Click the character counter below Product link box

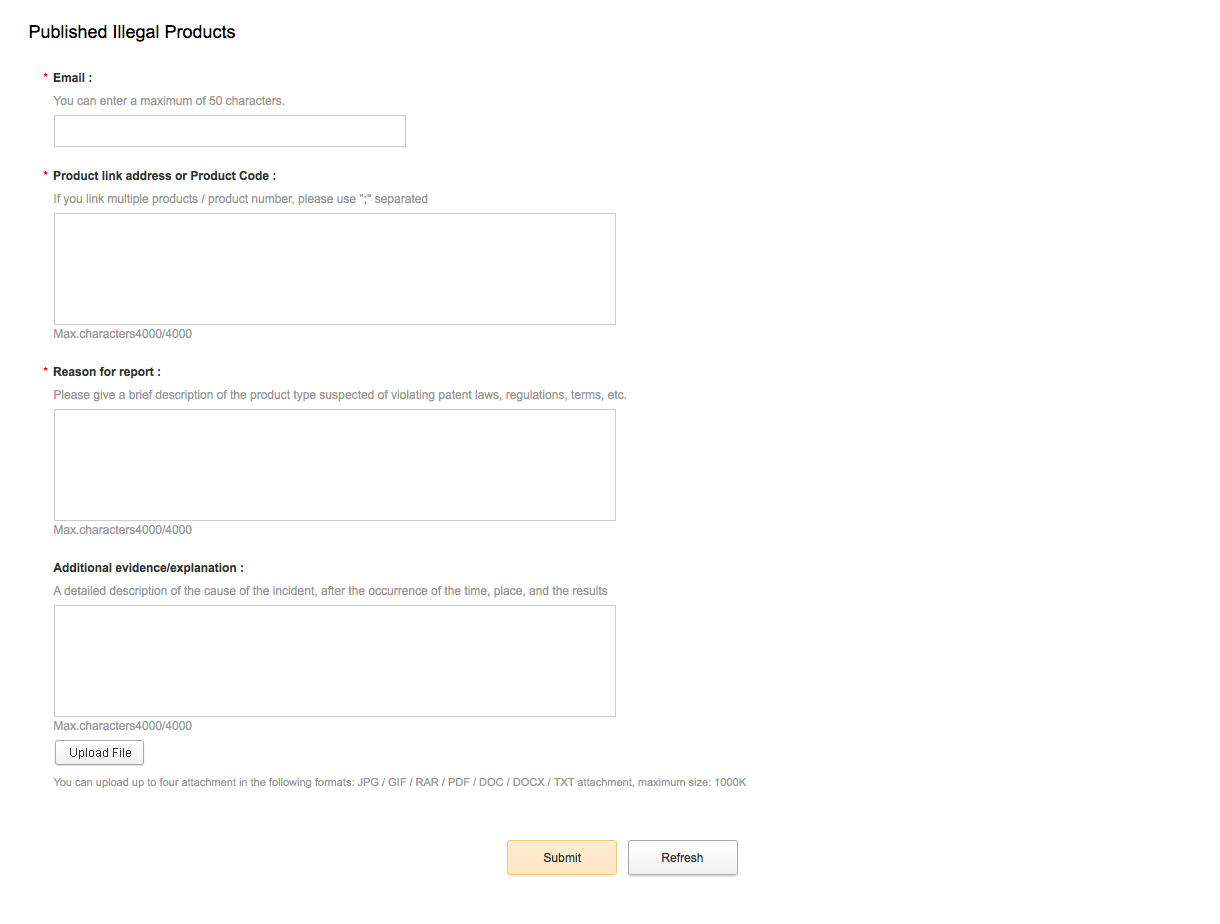123,334
